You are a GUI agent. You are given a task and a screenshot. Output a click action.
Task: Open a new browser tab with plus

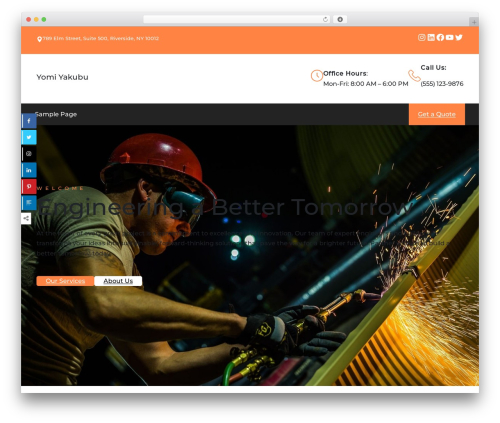474,22
